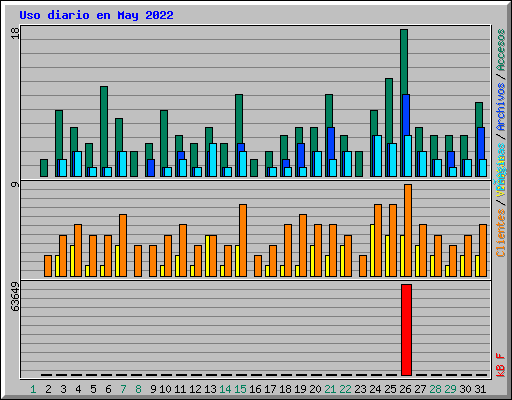Screen dimensions: 512x400
Task: Click the chart title Uso diario en May 2022
Action: pyautogui.click(x=96, y=15)
